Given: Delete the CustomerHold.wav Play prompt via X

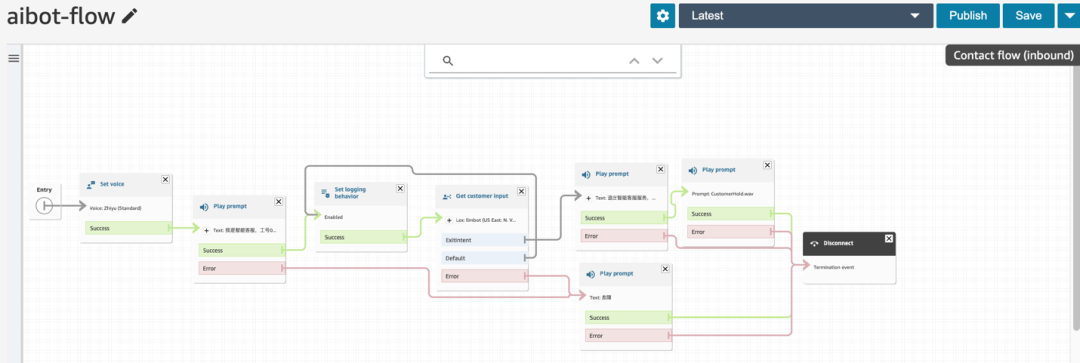Looking at the screenshot, I should [767, 165].
